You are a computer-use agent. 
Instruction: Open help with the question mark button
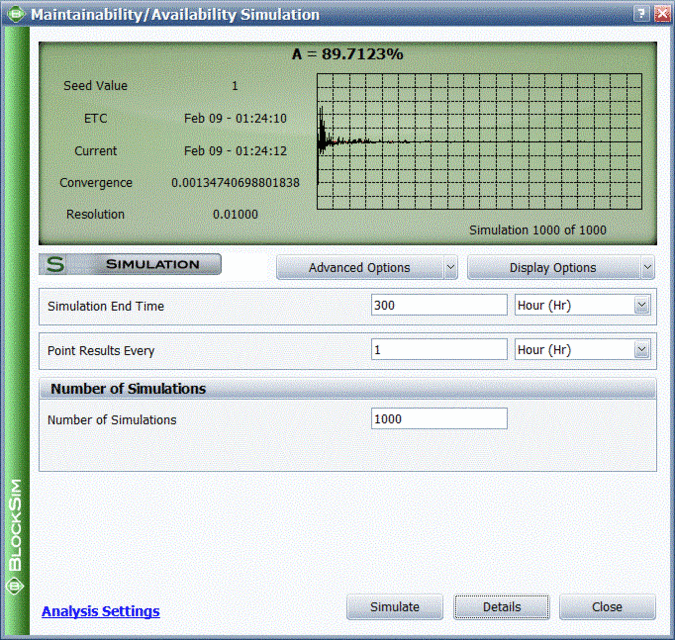pyautogui.click(x=641, y=14)
